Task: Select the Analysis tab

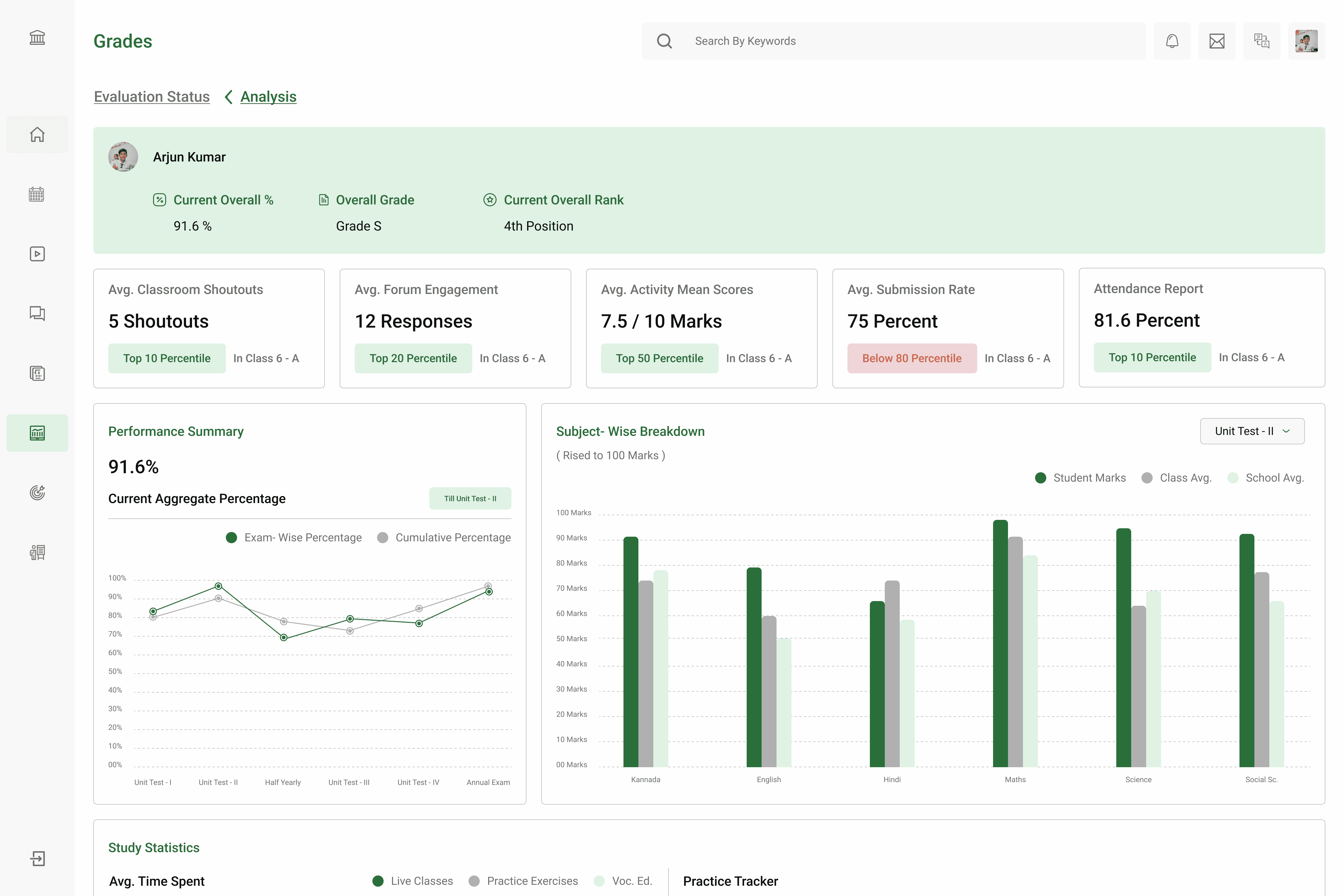Action: click(x=269, y=97)
